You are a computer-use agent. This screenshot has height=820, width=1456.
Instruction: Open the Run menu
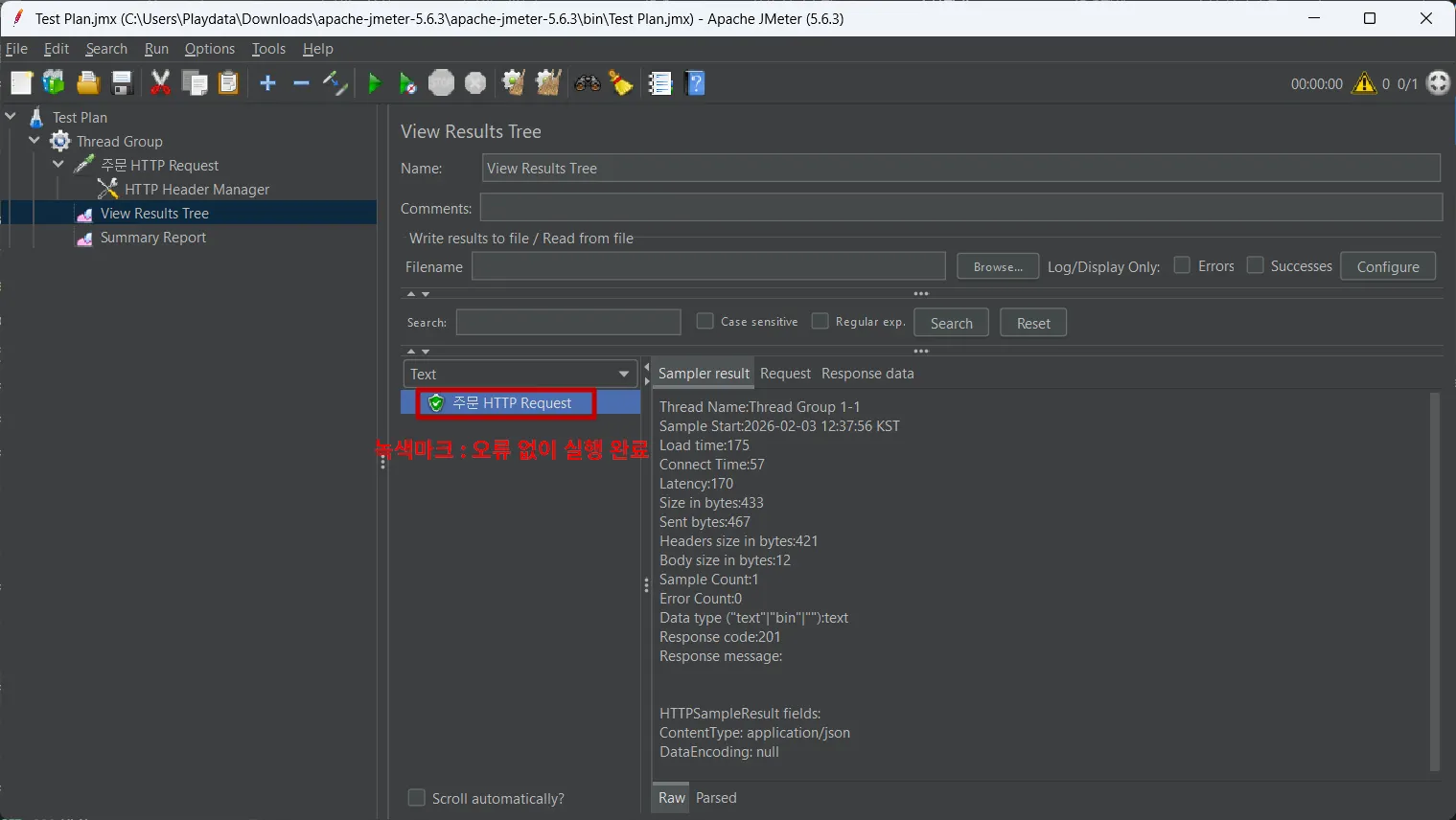(156, 49)
